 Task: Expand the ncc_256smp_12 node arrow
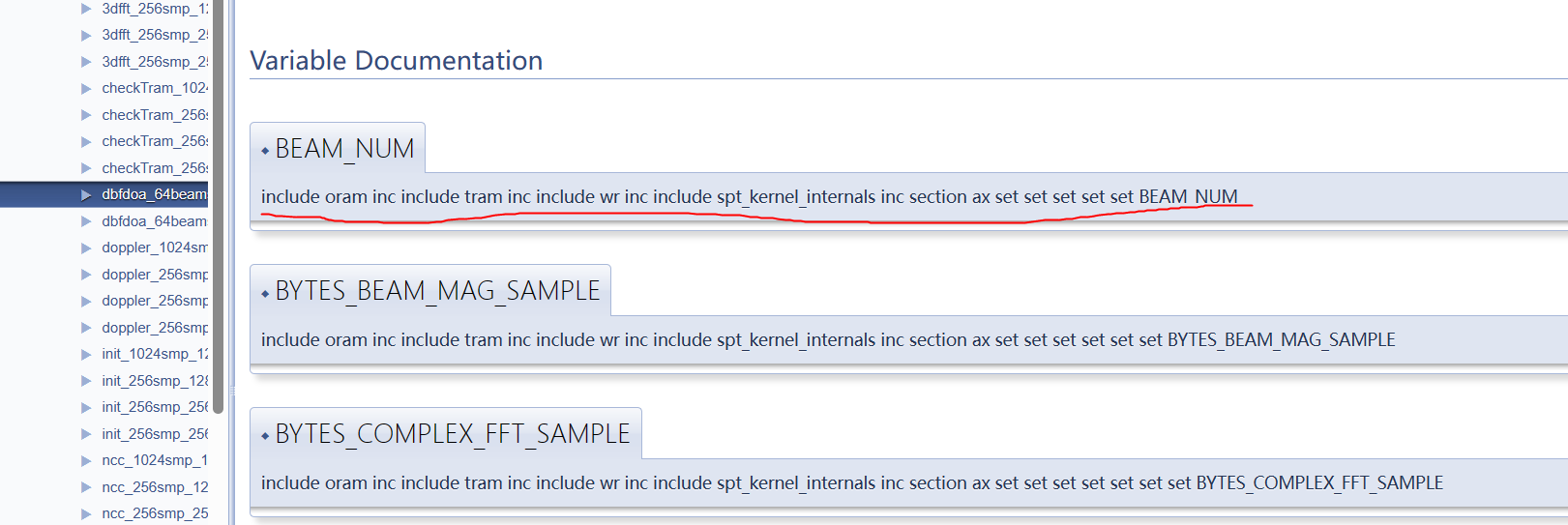(x=86, y=488)
